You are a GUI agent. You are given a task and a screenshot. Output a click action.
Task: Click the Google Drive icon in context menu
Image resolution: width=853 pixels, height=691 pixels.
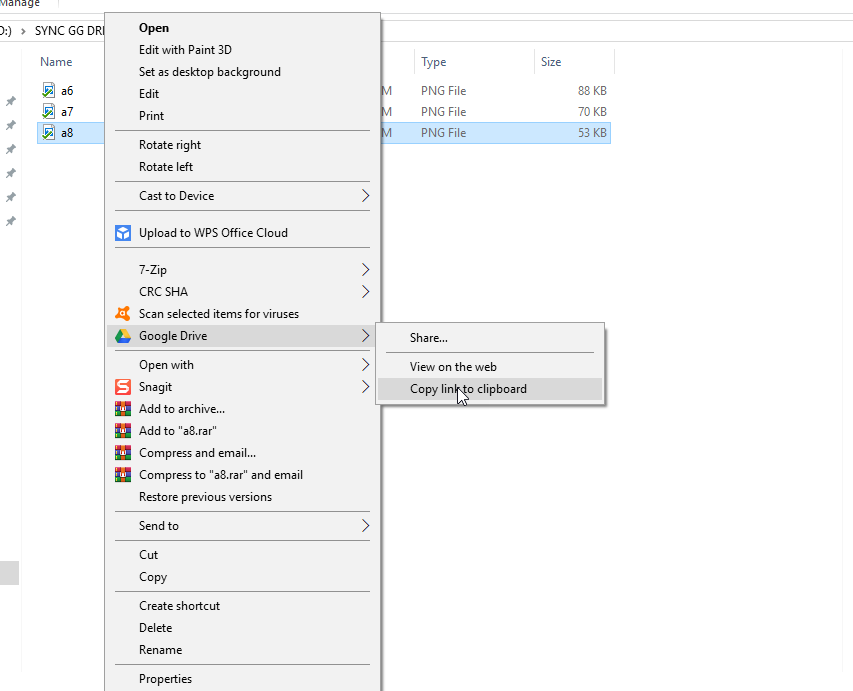click(123, 336)
